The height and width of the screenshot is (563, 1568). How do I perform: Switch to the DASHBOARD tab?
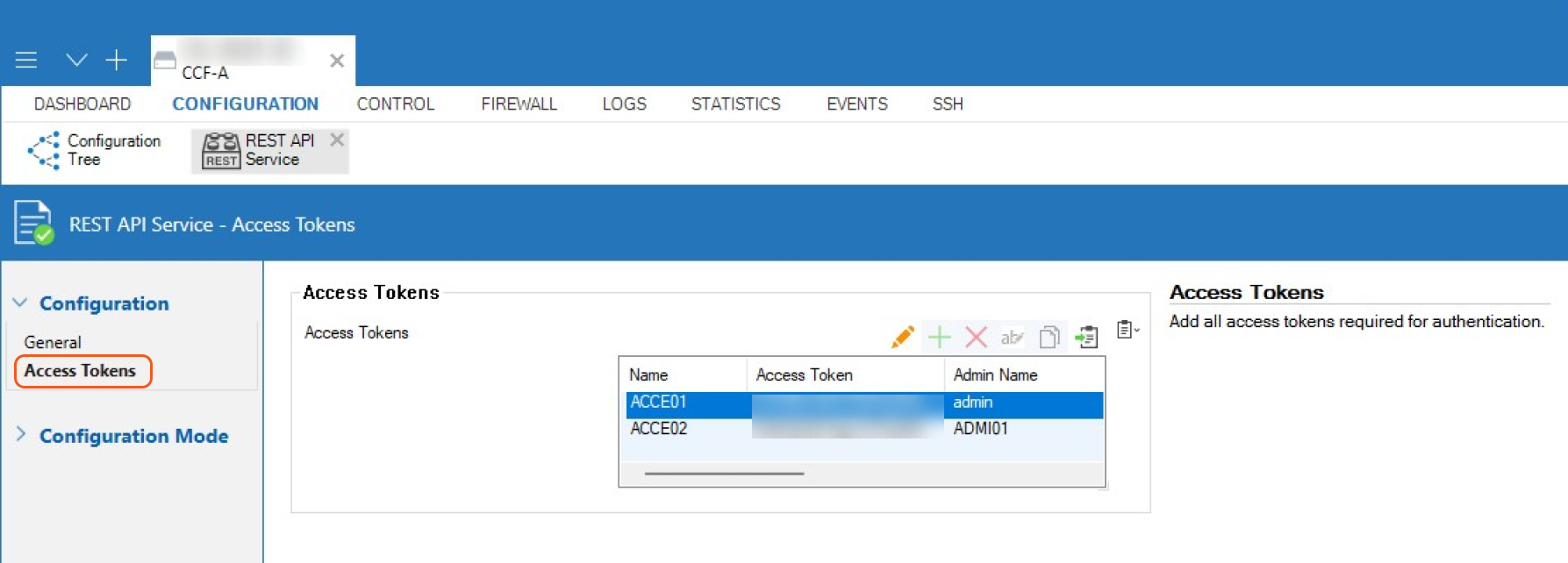click(x=82, y=104)
